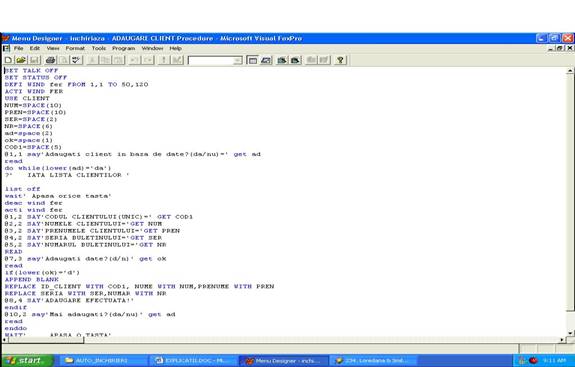Click the Open file folder icon
This screenshot has width=575, height=367.
pos(21,60)
